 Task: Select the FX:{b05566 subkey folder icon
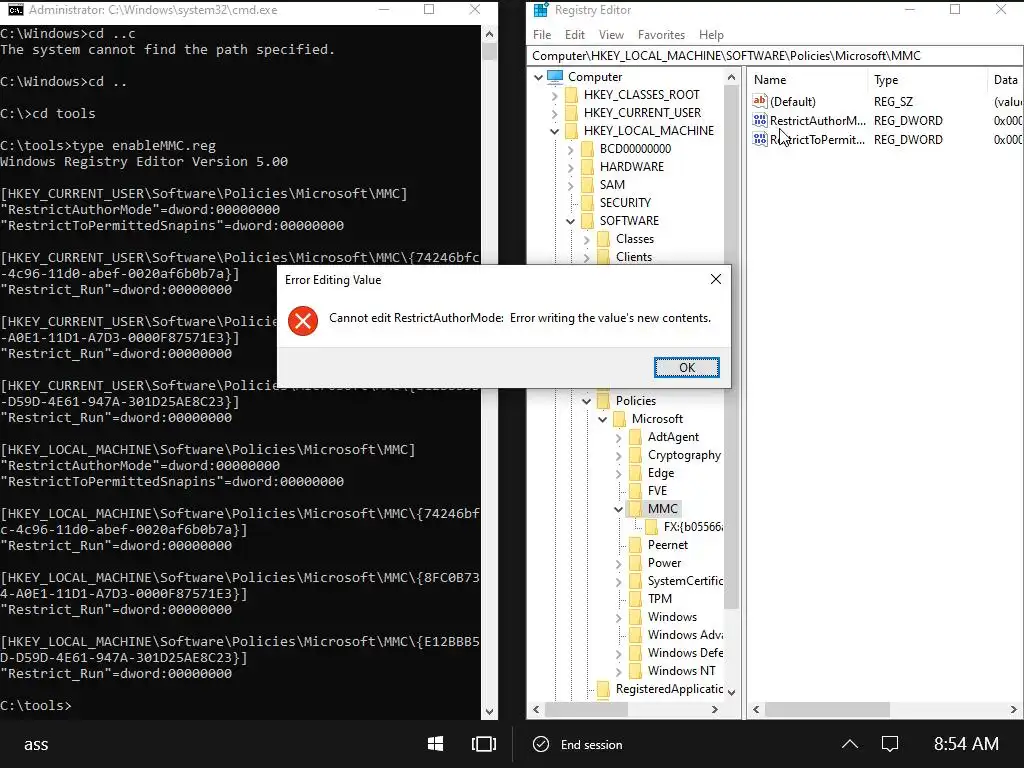coord(652,526)
